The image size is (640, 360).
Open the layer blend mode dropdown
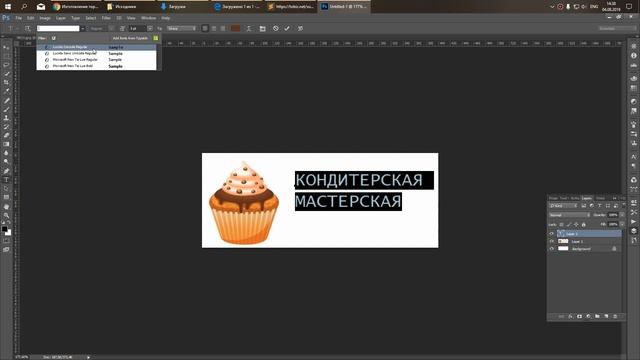click(569, 215)
